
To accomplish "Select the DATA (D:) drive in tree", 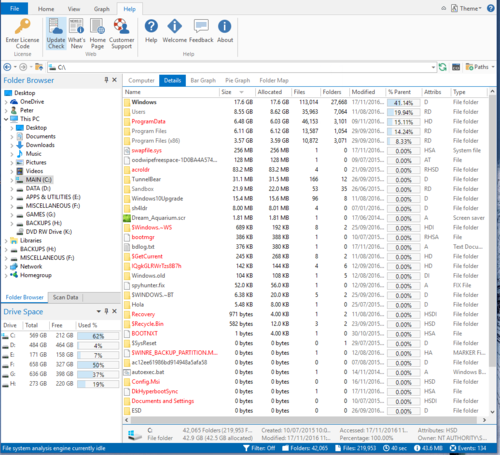I will click(38, 188).
